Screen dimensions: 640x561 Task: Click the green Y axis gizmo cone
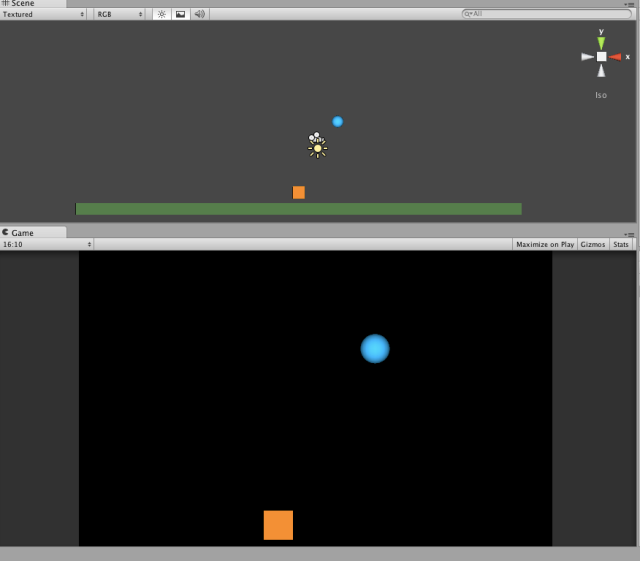[x=601, y=43]
